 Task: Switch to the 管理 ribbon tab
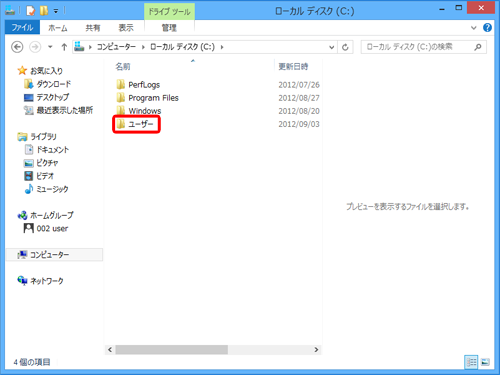coord(169,28)
